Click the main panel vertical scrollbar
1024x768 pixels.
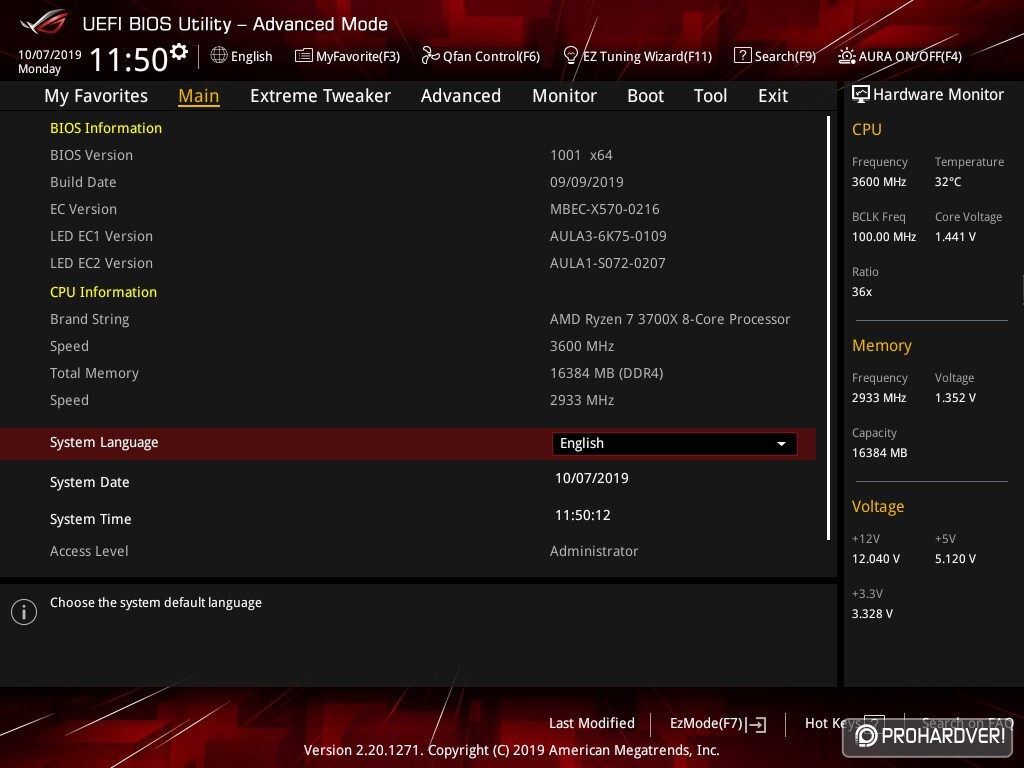pyautogui.click(x=828, y=328)
